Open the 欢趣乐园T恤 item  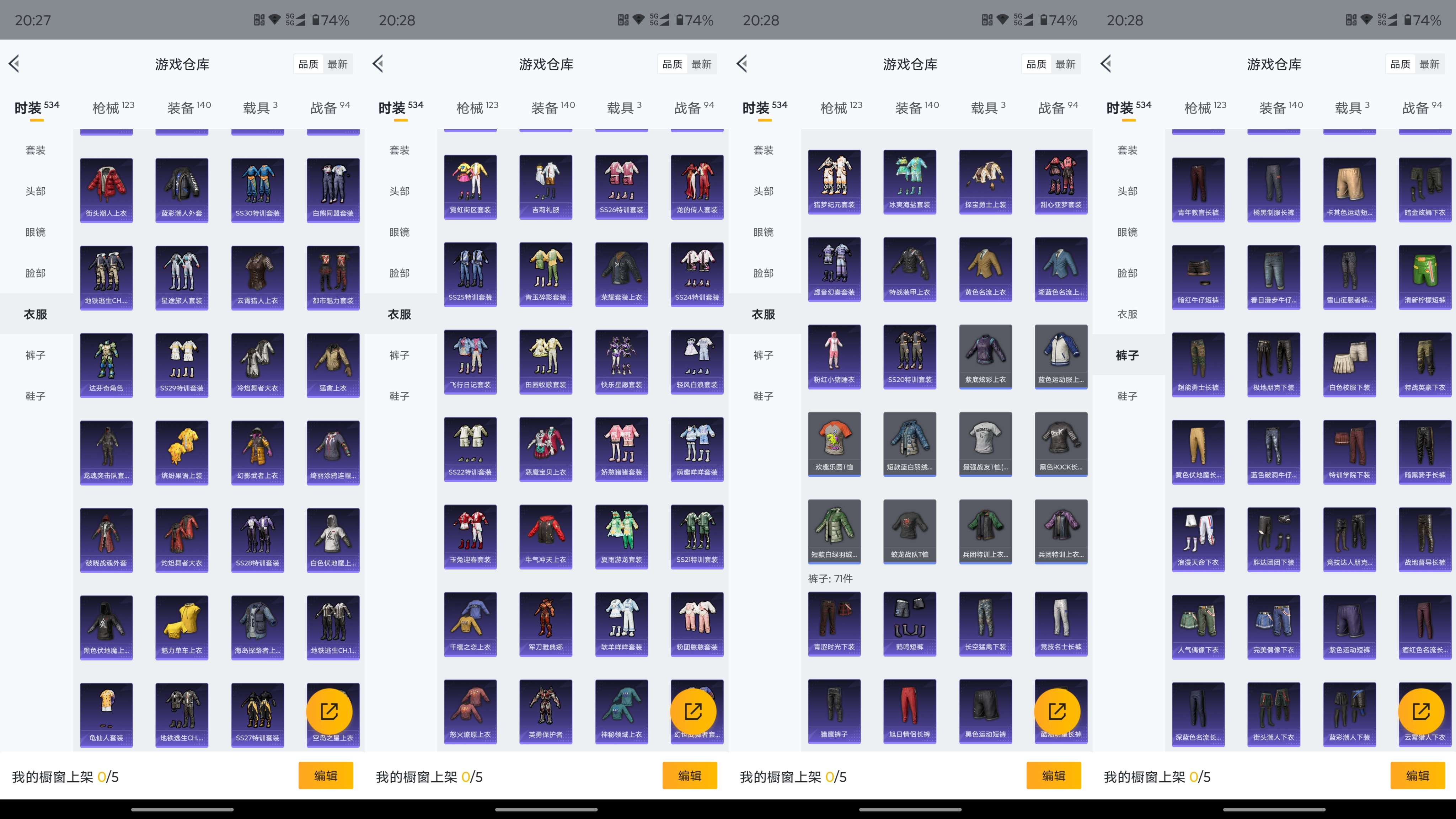(x=834, y=444)
